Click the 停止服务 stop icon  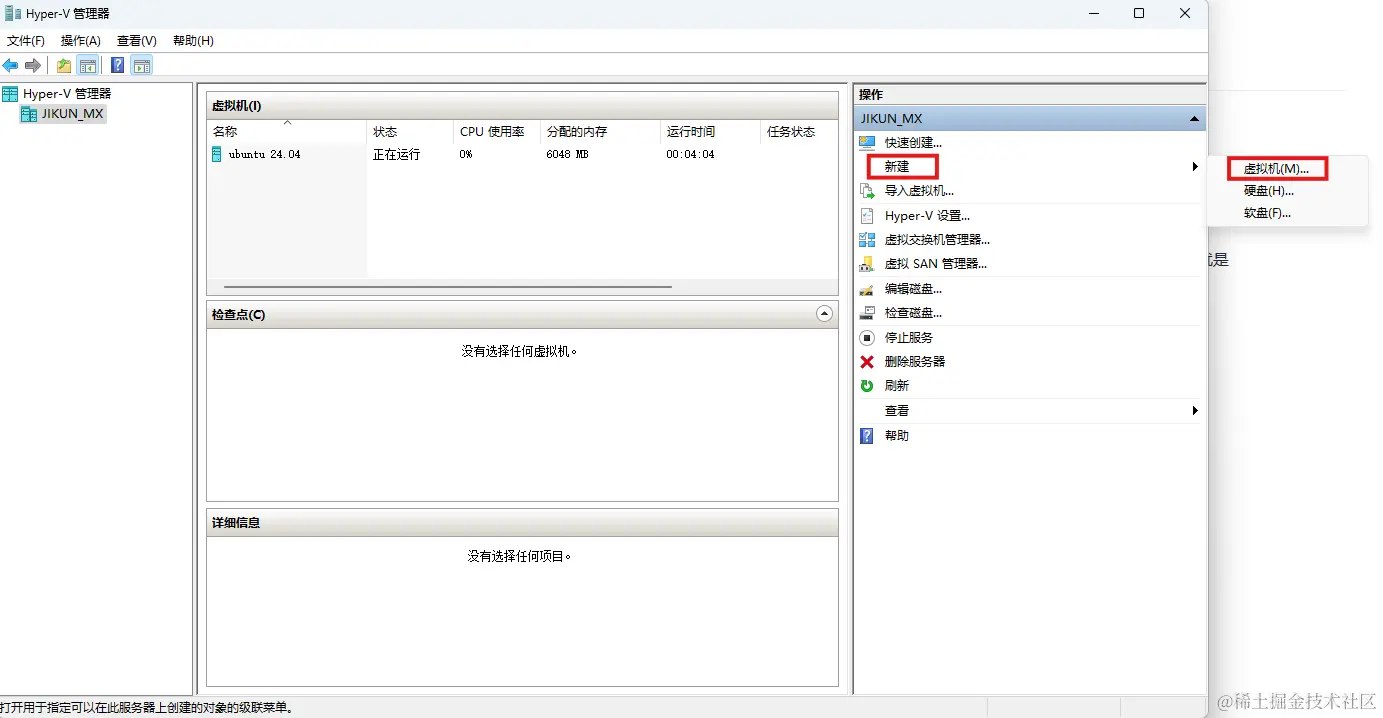coord(867,338)
